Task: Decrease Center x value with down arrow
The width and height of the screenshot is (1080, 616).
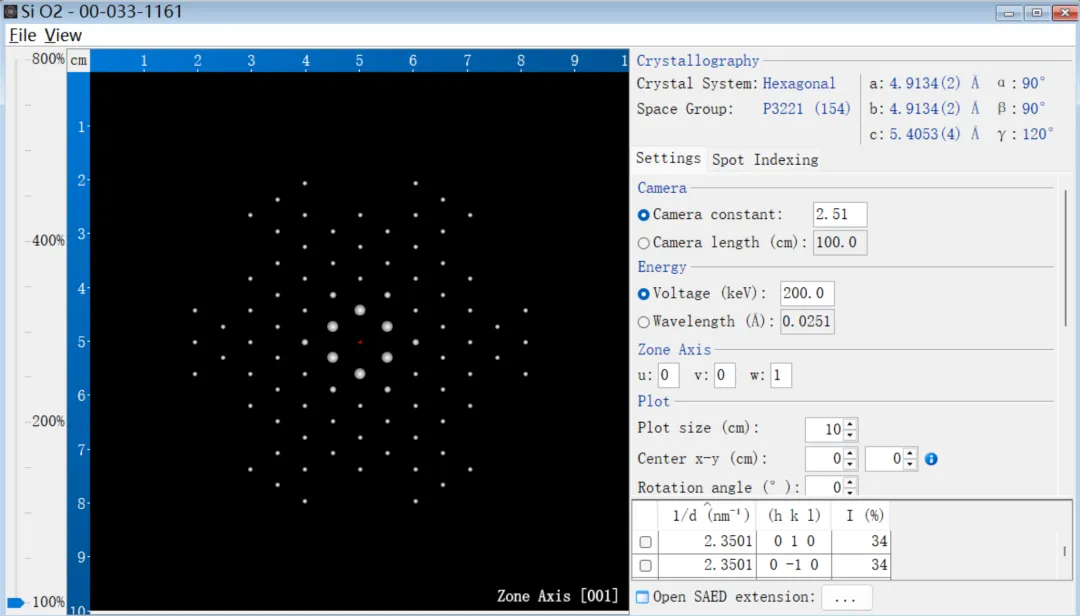Action: pyautogui.click(x=850, y=464)
